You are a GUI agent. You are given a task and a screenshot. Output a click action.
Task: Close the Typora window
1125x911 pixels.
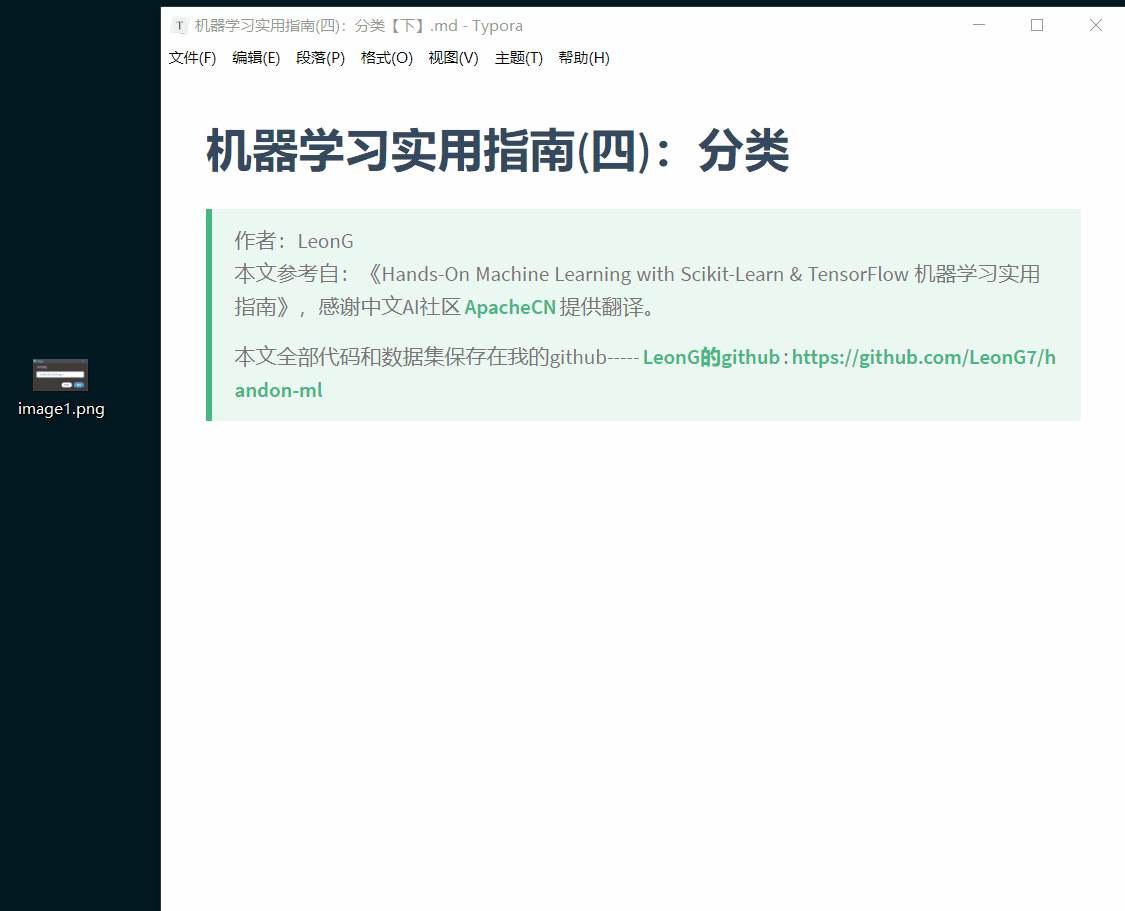point(1095,26)
